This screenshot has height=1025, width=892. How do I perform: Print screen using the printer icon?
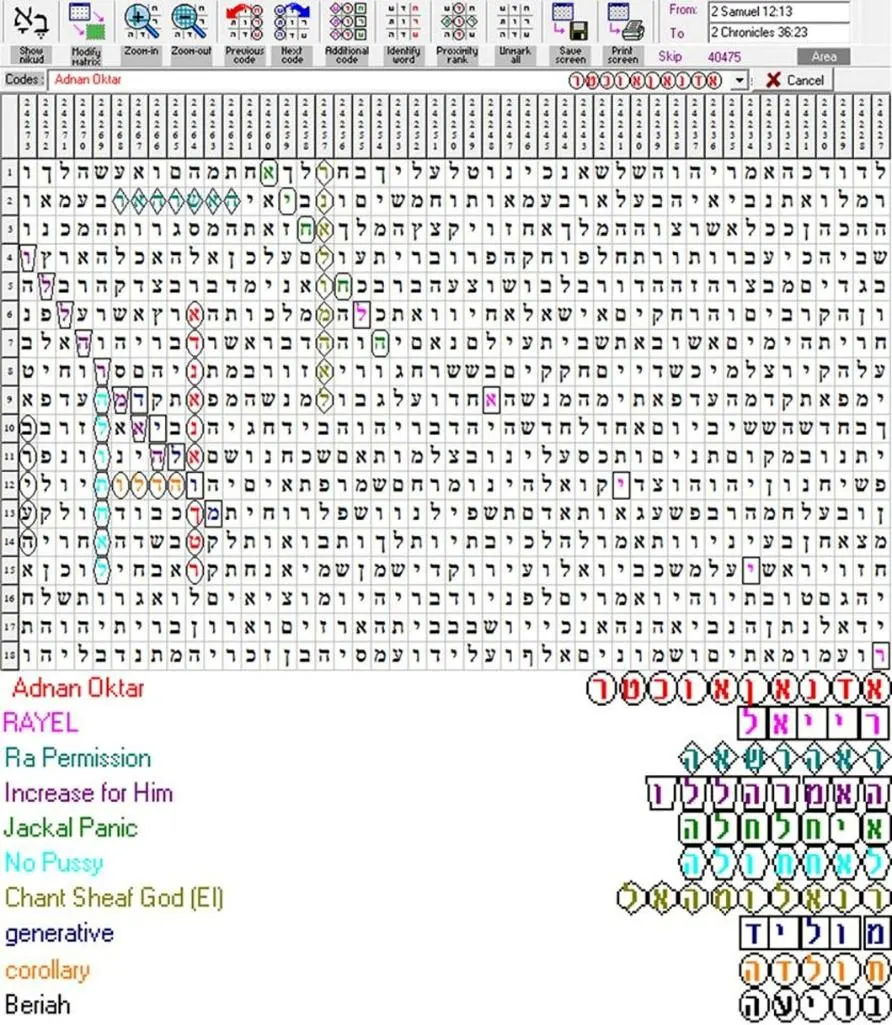625,22
